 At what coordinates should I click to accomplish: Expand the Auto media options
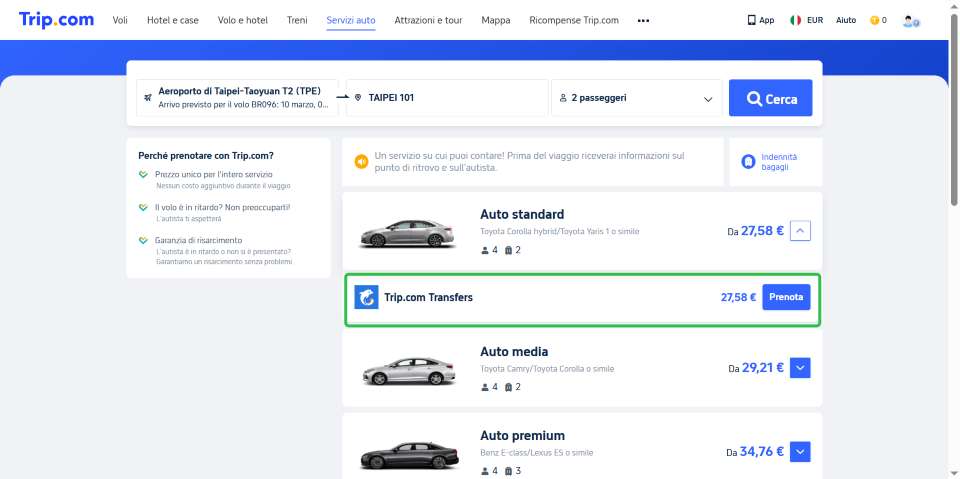click(x=800, y=368)
